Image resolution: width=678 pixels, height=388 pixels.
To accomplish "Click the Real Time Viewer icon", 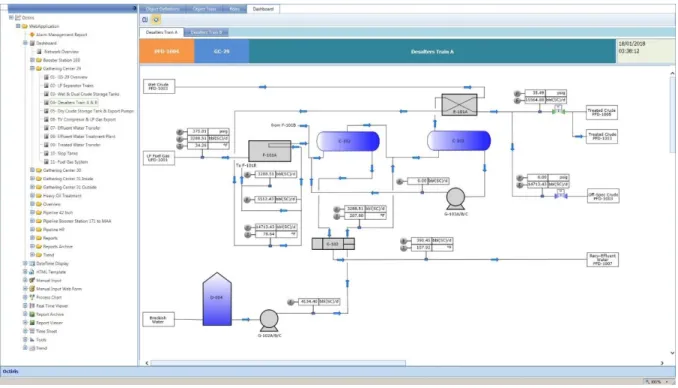I will click(x=32, y=306).
